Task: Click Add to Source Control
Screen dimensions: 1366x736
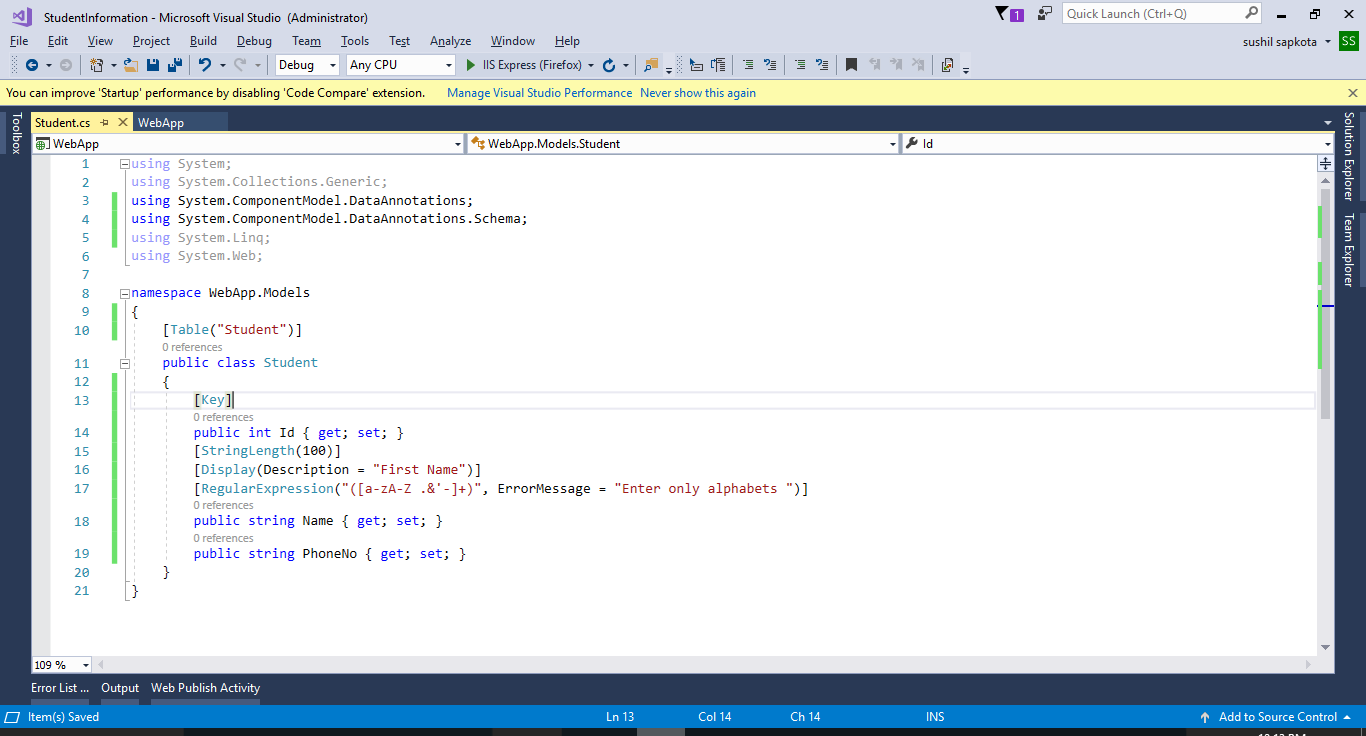Action: click(x=1276, y=716)
